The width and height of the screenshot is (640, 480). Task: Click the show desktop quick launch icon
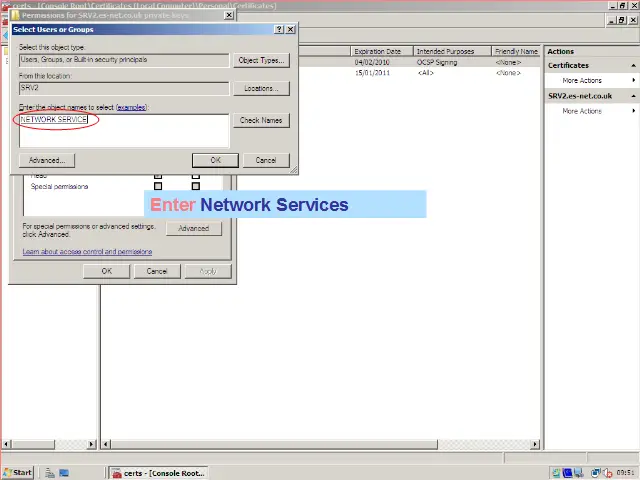[63, 472]
